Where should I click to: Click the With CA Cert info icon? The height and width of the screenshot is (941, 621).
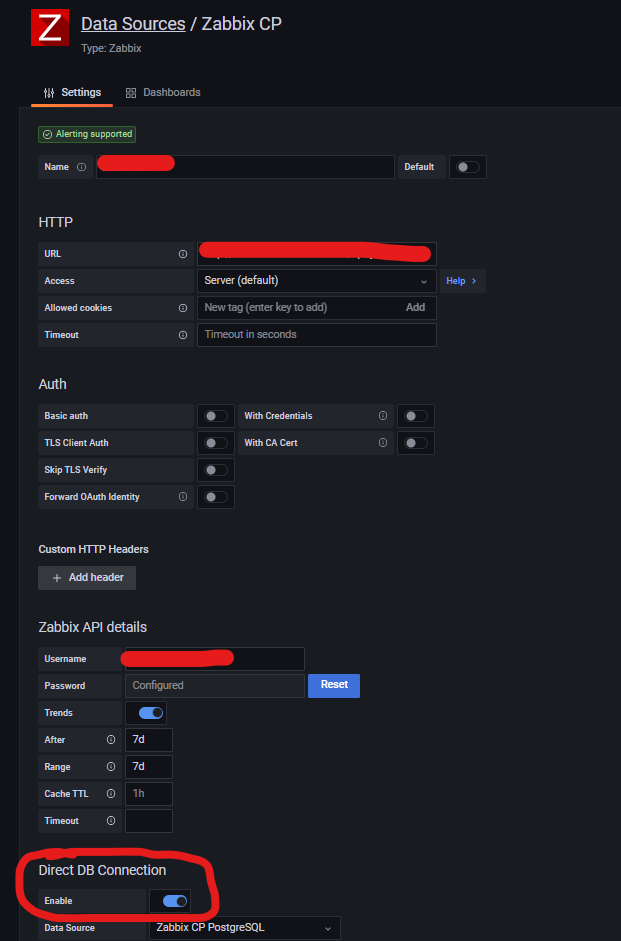pos(382,441)
